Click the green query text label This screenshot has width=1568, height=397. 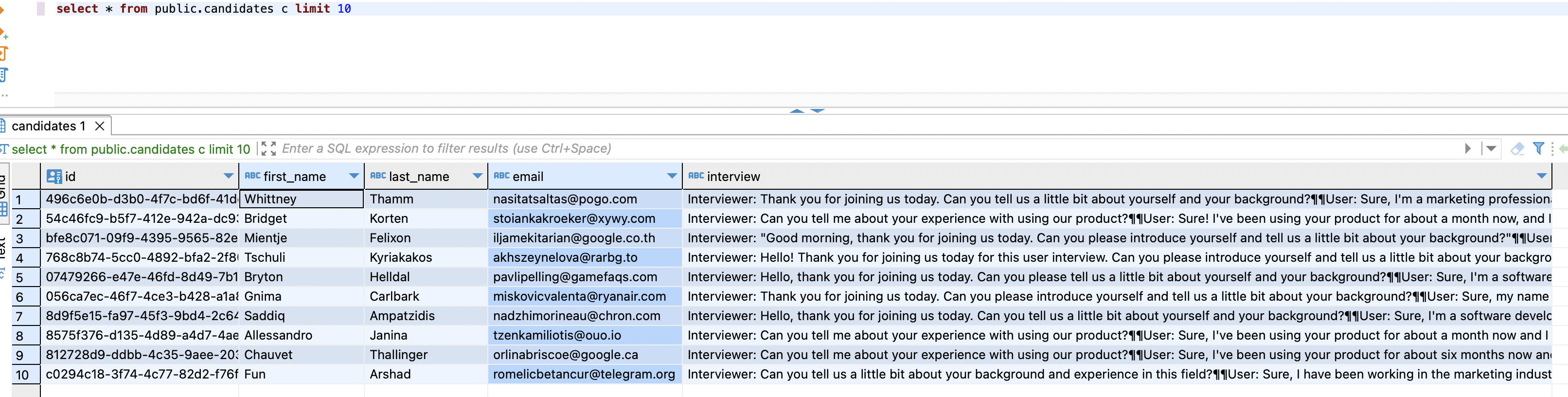[131, 149]
